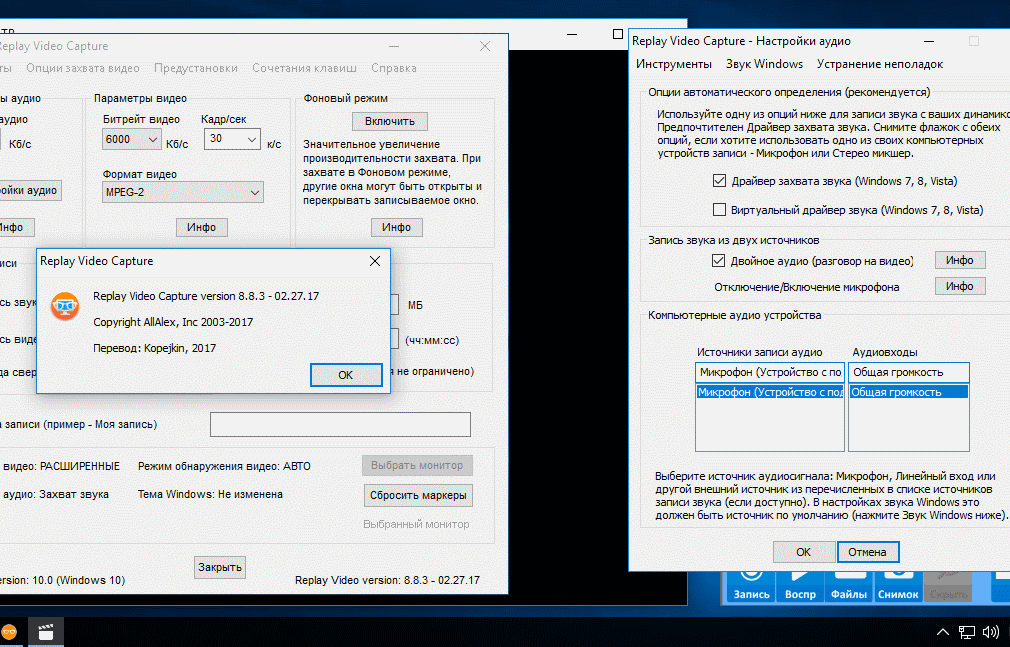The height and width of the screenshot is (647, 1010).
Task: Close the Replay Video Capture About dialog
Action: pyautogui.click(x=375, y=261)
